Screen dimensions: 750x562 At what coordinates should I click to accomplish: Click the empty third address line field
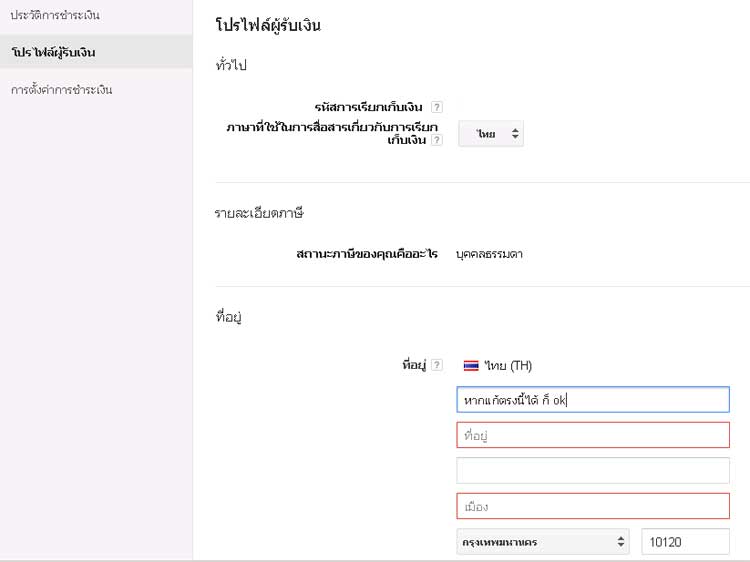pos(592,470)
